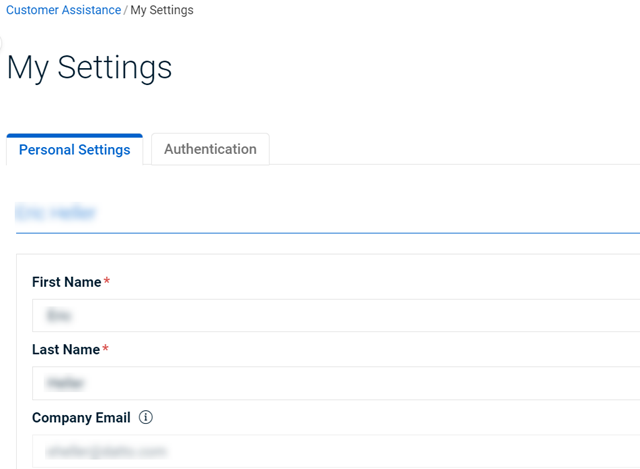Click the partial circle button at left edge
Viewport: 640px width, 469px height.
(x=2, y=45)
